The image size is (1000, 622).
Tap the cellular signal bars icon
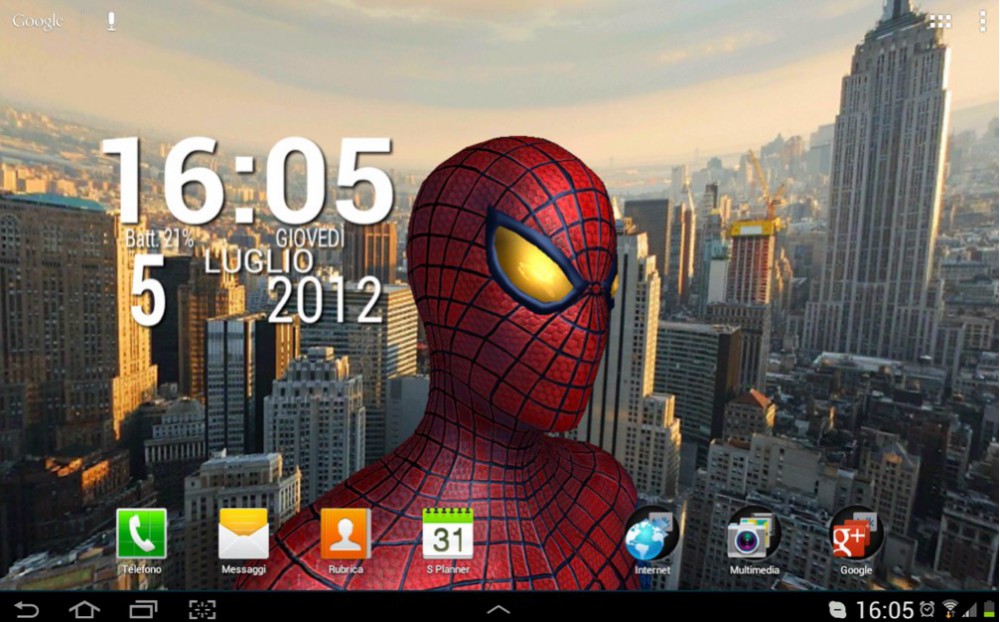pyautogui.click(x=971, y=610)
